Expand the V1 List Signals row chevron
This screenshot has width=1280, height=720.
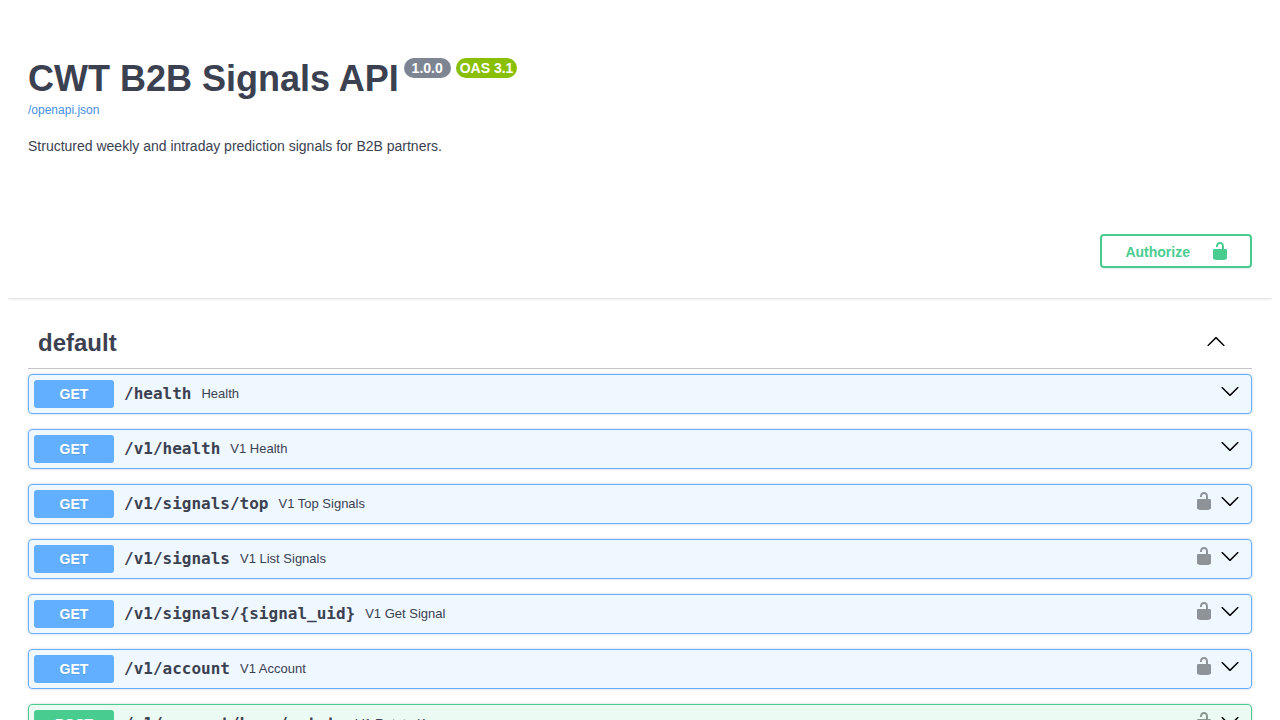pyautogui.click(x=1230, y=557)
